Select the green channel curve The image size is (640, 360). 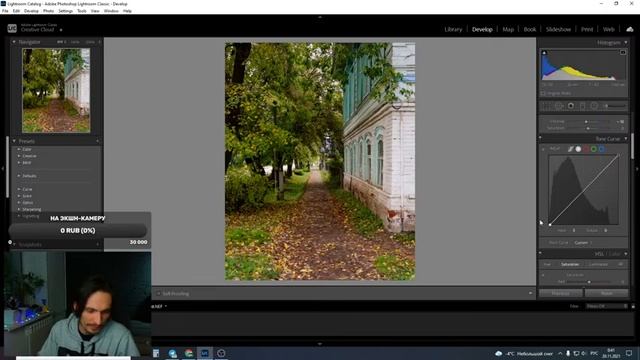coord(594,149)
